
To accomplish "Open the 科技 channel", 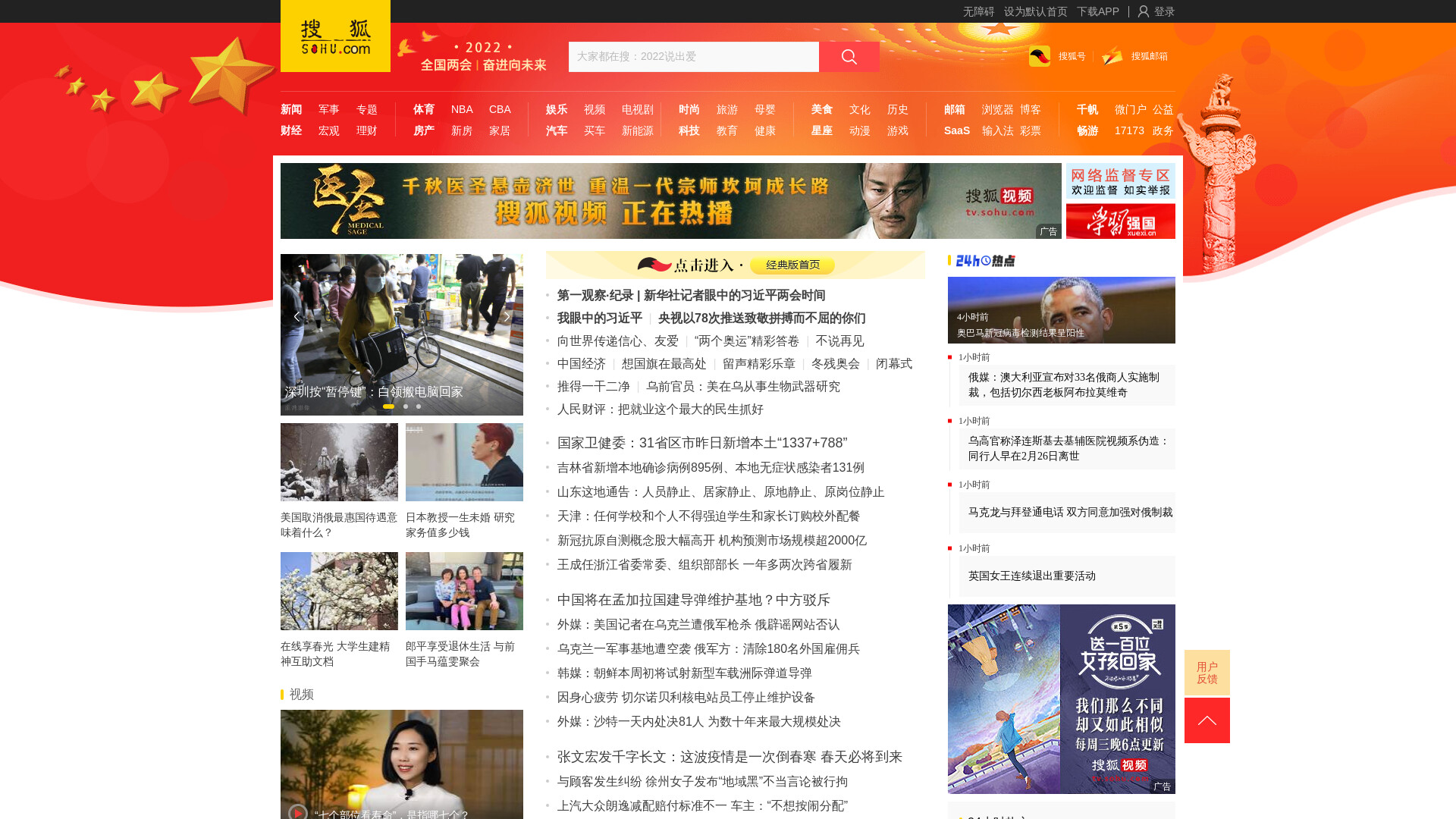I will [689, 130].
